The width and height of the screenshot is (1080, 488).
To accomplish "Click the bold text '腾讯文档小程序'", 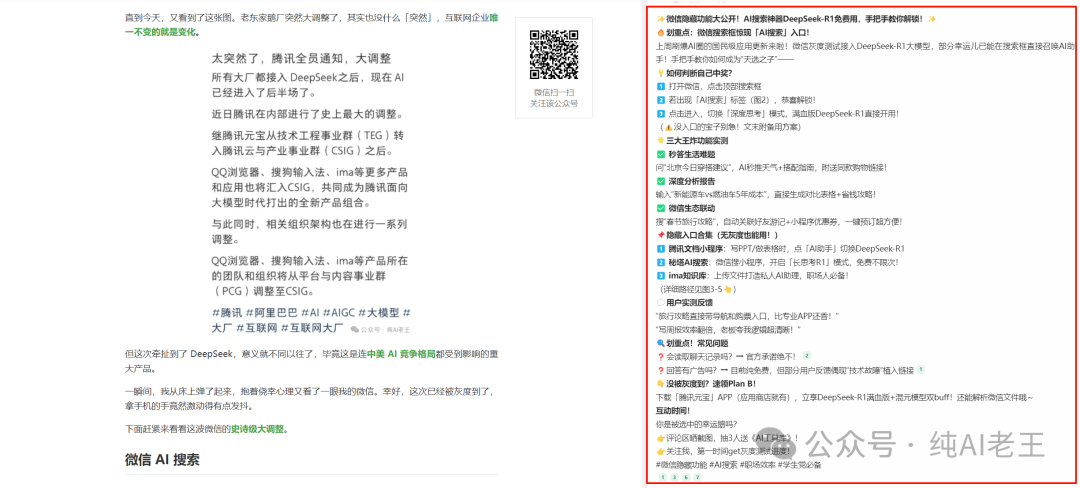I will click(694, 248).
